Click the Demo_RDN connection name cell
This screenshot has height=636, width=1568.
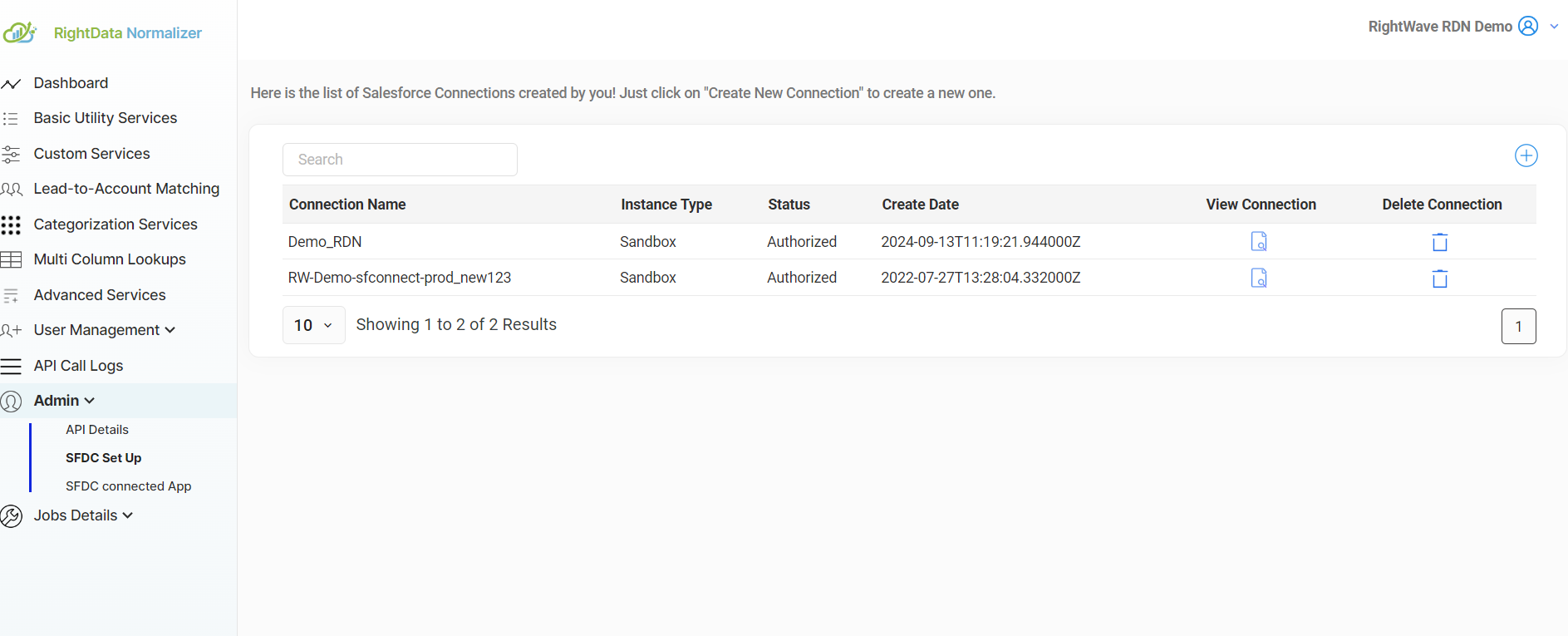click(325, 242)
